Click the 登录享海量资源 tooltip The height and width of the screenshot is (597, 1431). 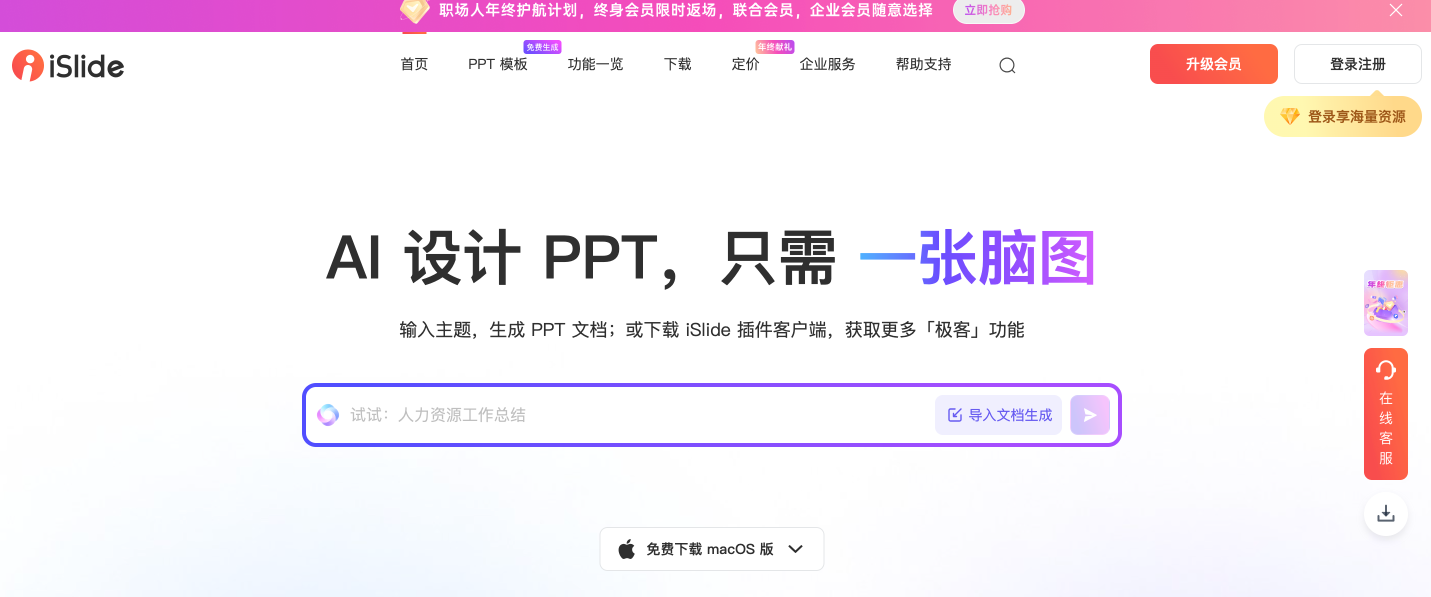(1343, 116)
